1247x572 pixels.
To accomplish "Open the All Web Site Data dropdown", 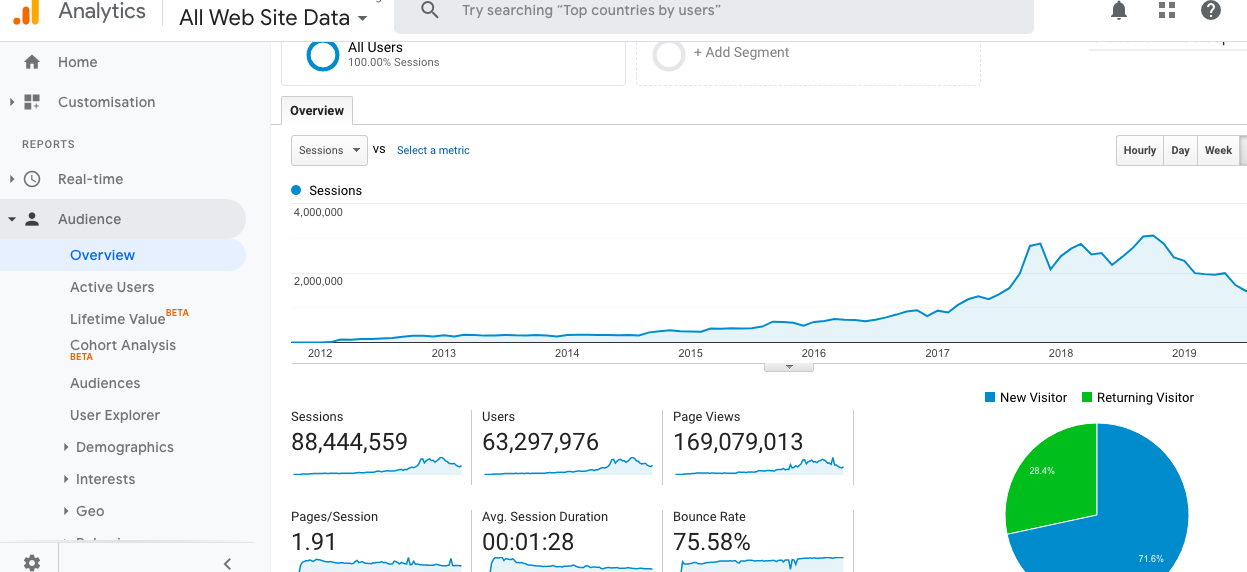I will [x=273, y=17].
